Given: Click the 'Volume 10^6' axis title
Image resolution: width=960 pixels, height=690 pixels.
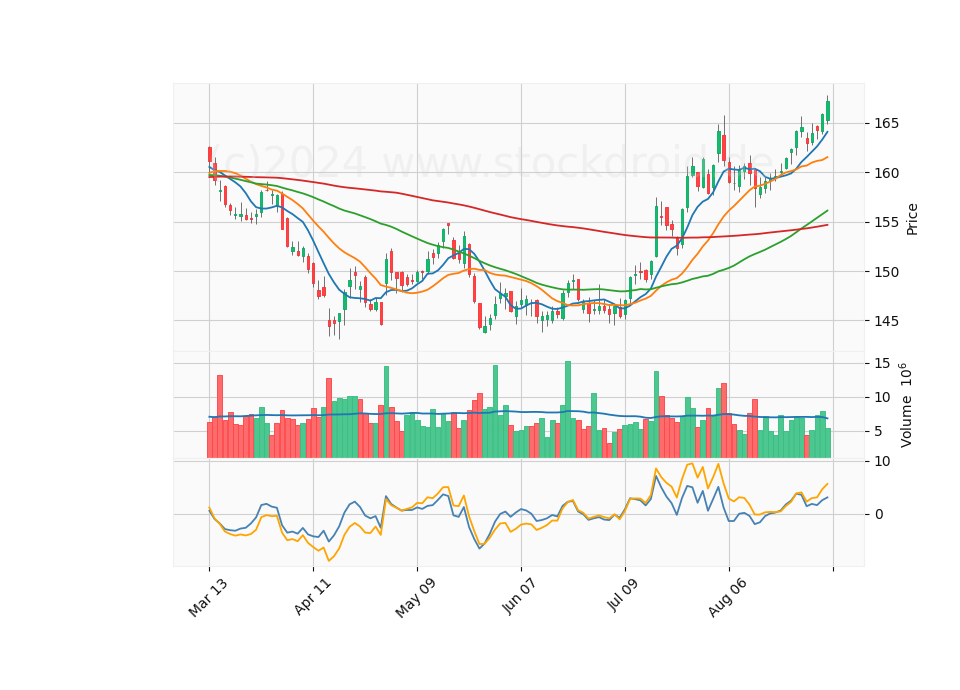Looking at the screenshot, I should (x=906, y=405).
